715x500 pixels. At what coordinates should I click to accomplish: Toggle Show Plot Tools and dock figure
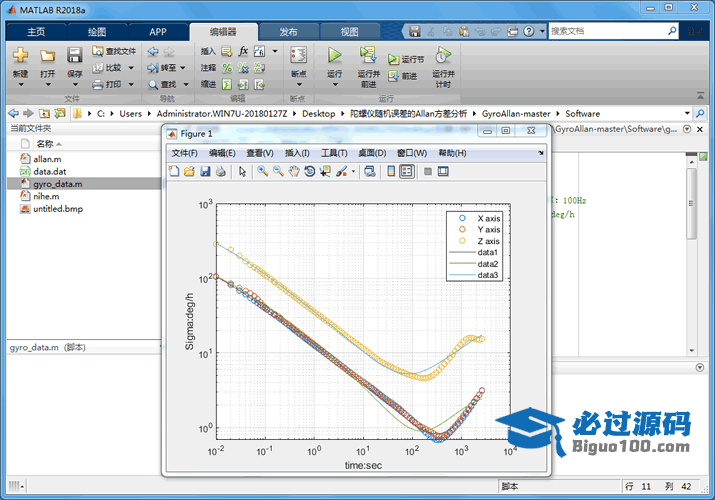pyautogui.click(x=443, y=171)
